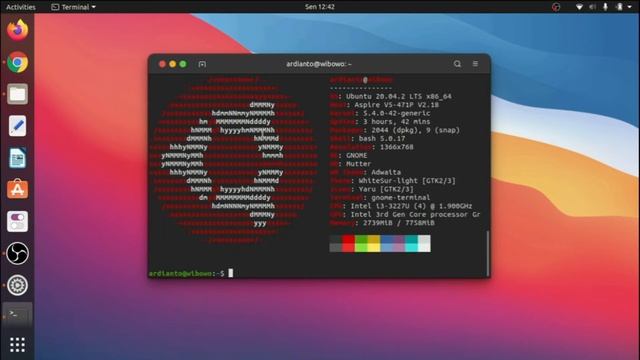Open the Terminal app menu in the top bar
This screenshot has height=360, width=640.
click(x=73, y=7)
